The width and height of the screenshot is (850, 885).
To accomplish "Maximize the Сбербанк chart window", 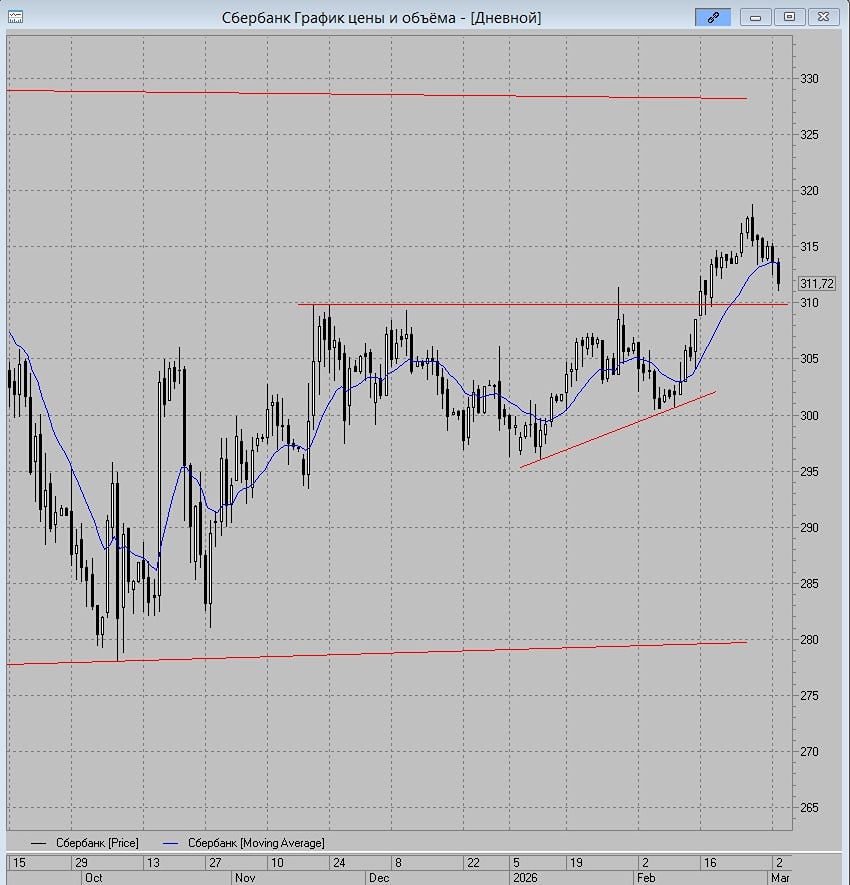I will tap(789, 17).
